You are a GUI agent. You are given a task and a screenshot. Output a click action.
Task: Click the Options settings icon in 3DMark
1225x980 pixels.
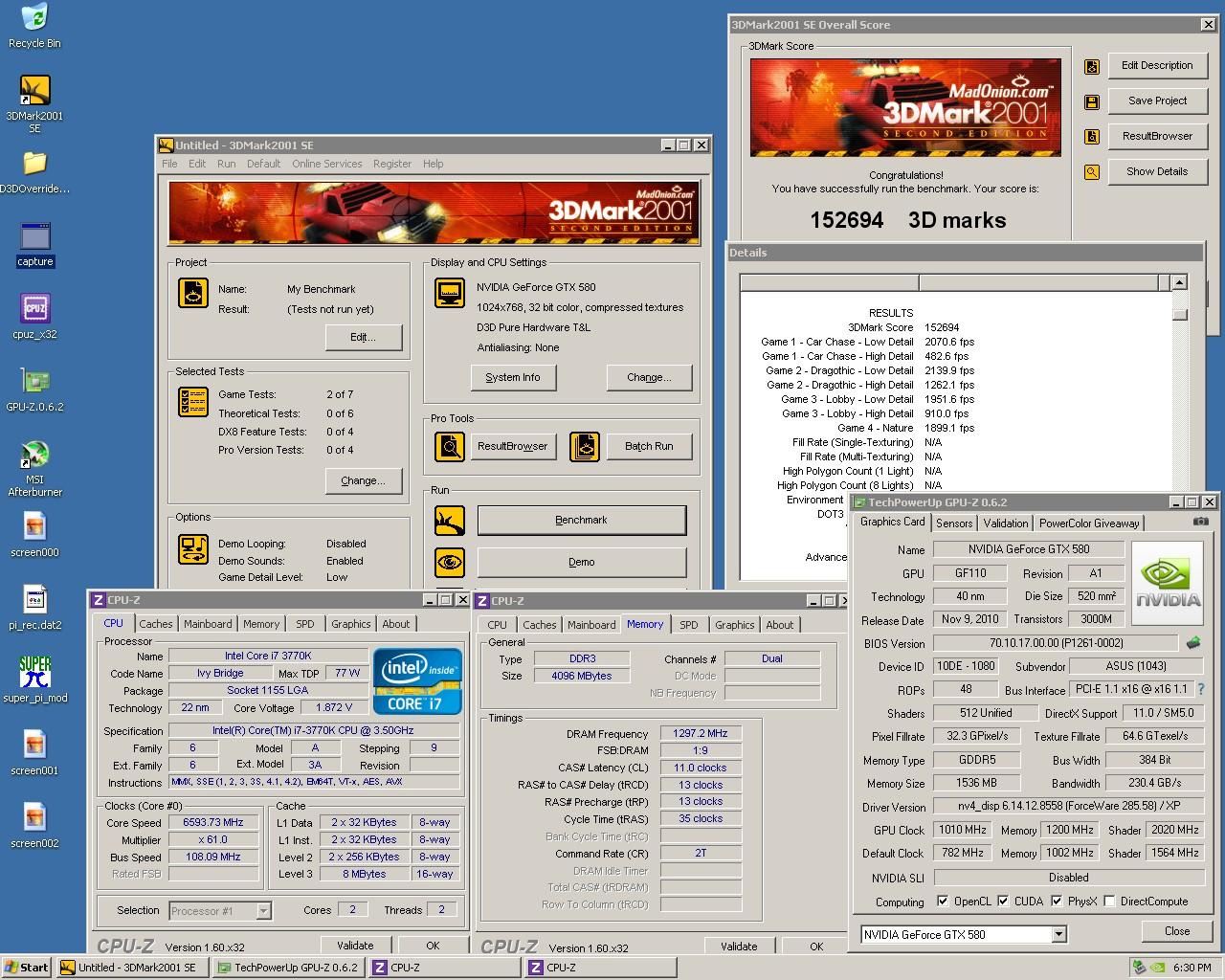(x=193, y=548)
